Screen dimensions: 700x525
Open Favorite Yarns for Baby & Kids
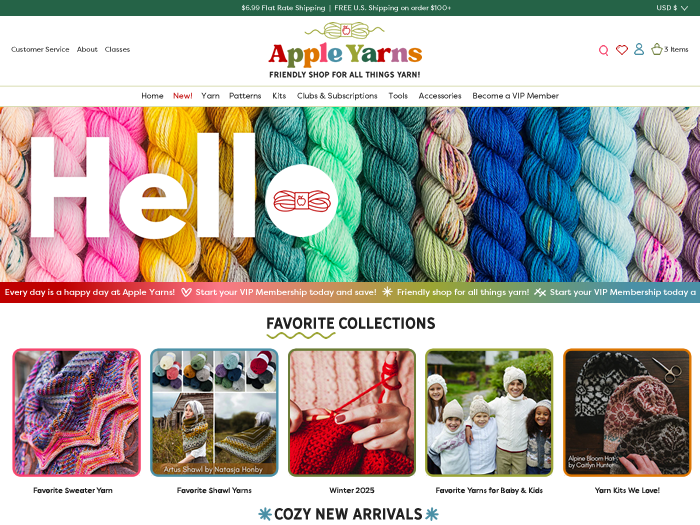[489, 413]
